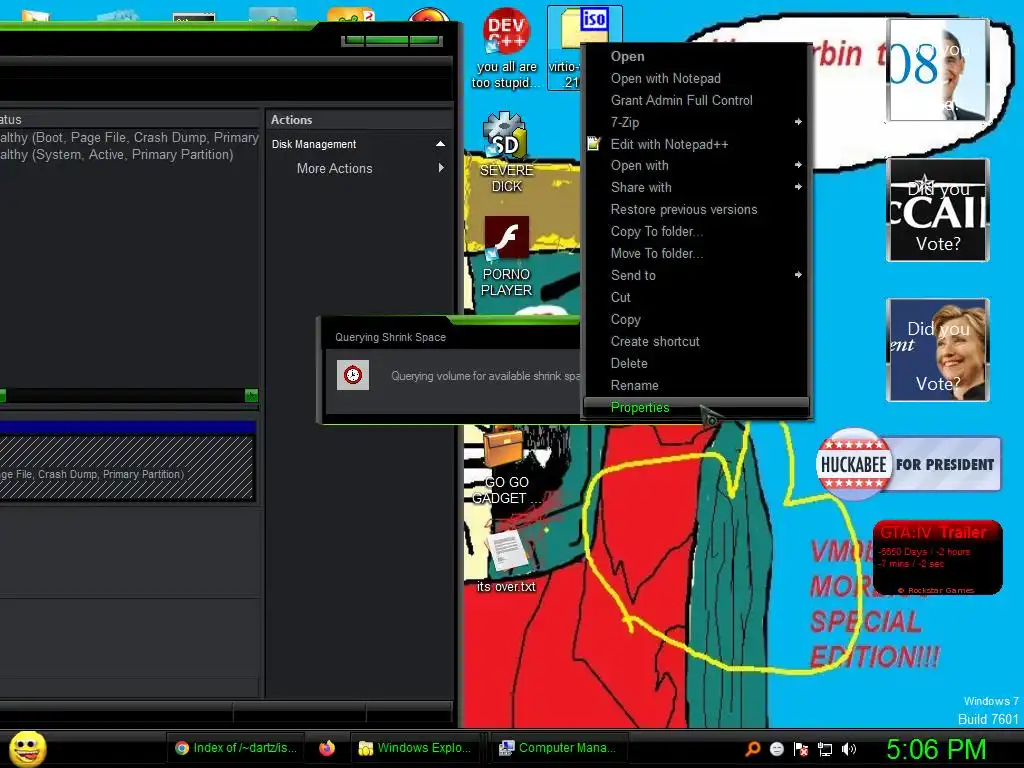Open the GO GO GADGET briefcase icon
This screenshot has width=1024, height=768.
coord(506,465)
